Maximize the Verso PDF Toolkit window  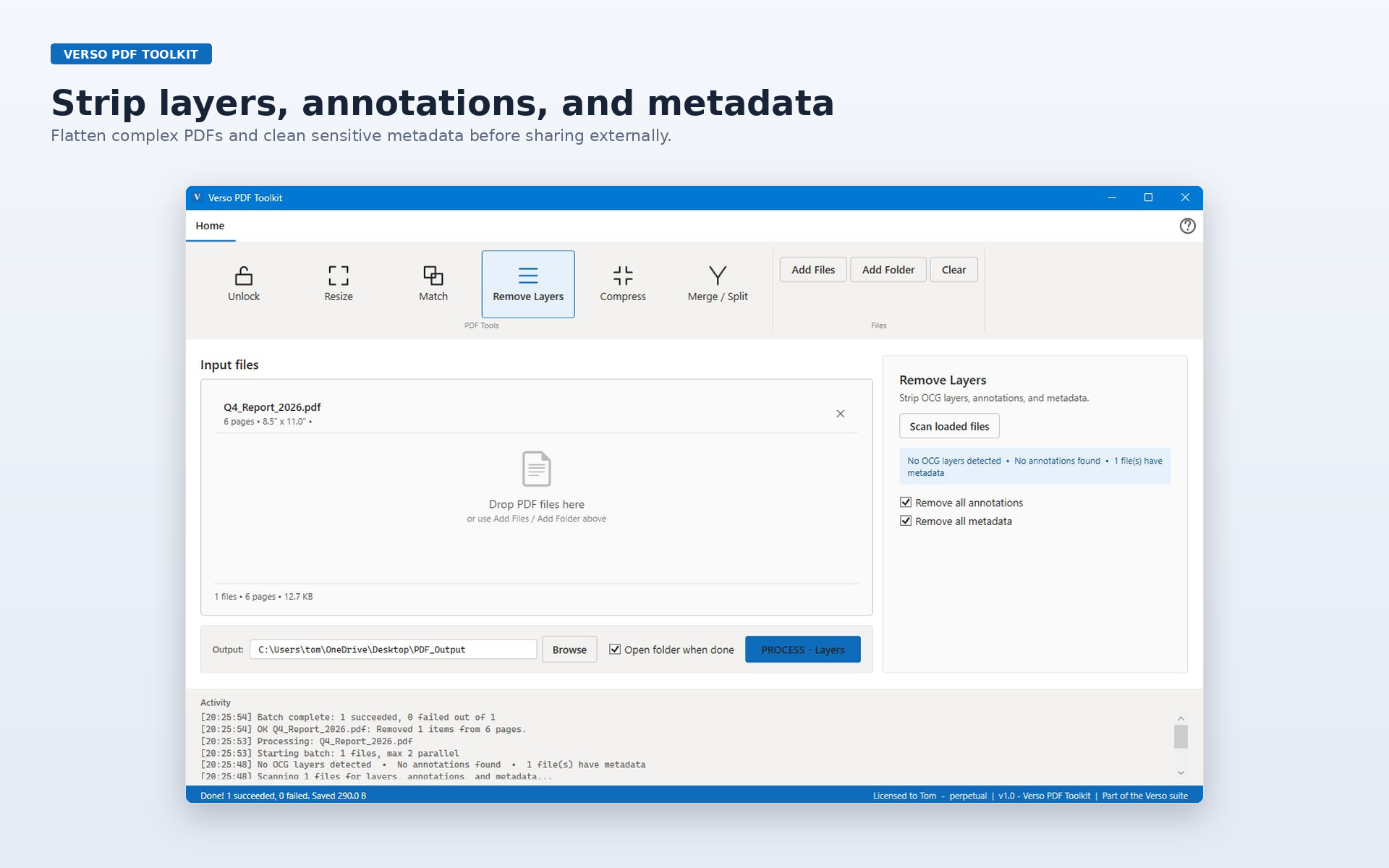click(x=1148, y=197)
